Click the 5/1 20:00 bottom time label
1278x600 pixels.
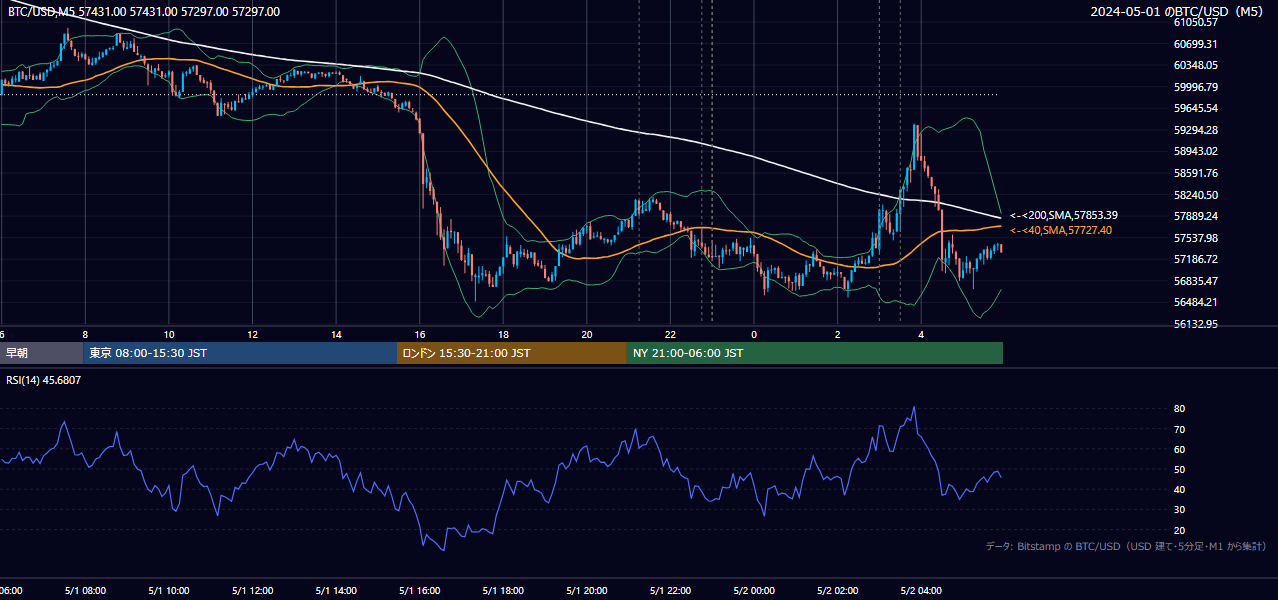(587, 591)
